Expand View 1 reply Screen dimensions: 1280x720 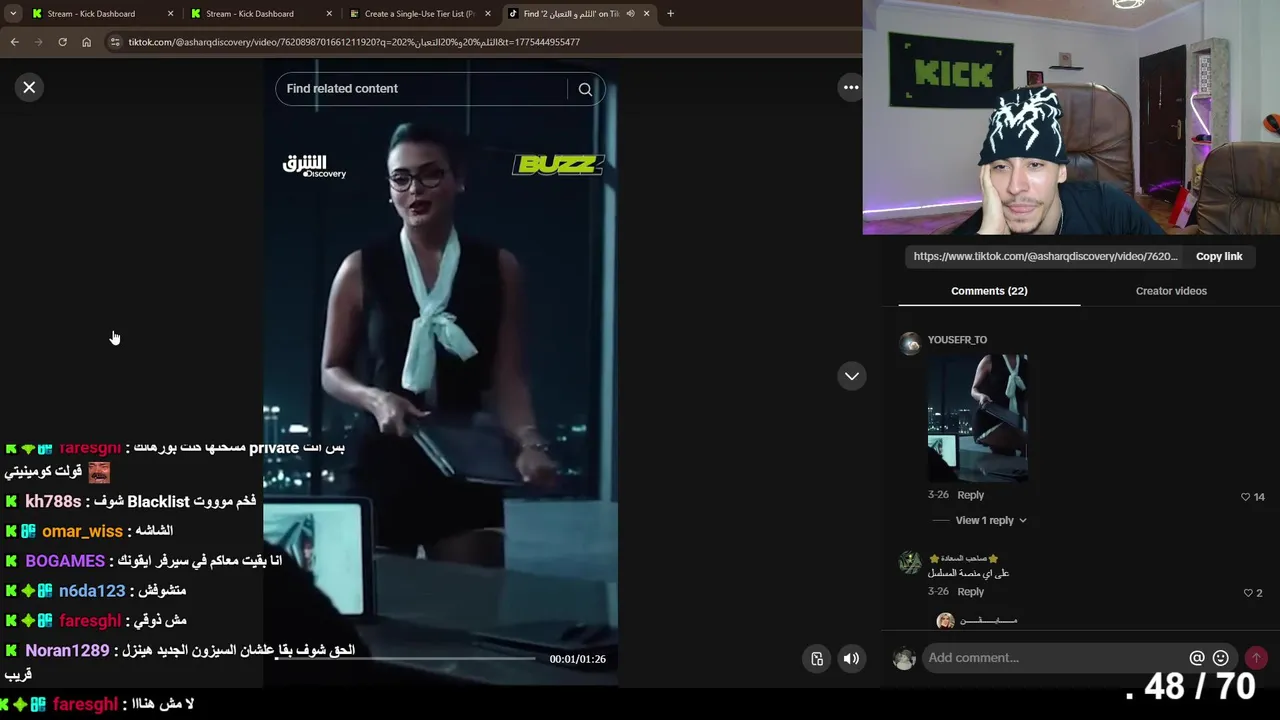(990, 520)
